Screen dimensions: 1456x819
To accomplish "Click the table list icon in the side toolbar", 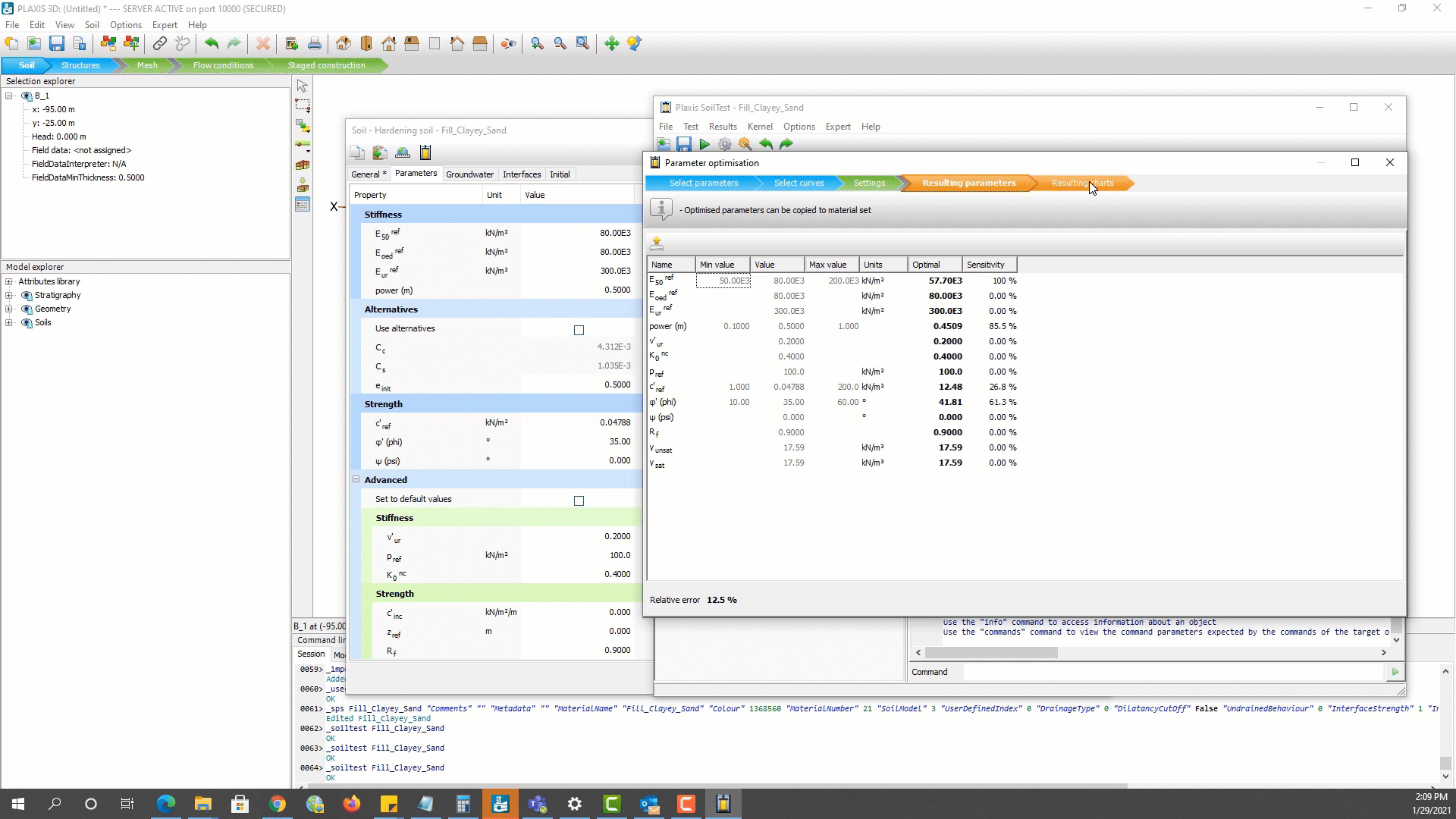I will pyautogui.click(x=303, y=205).
